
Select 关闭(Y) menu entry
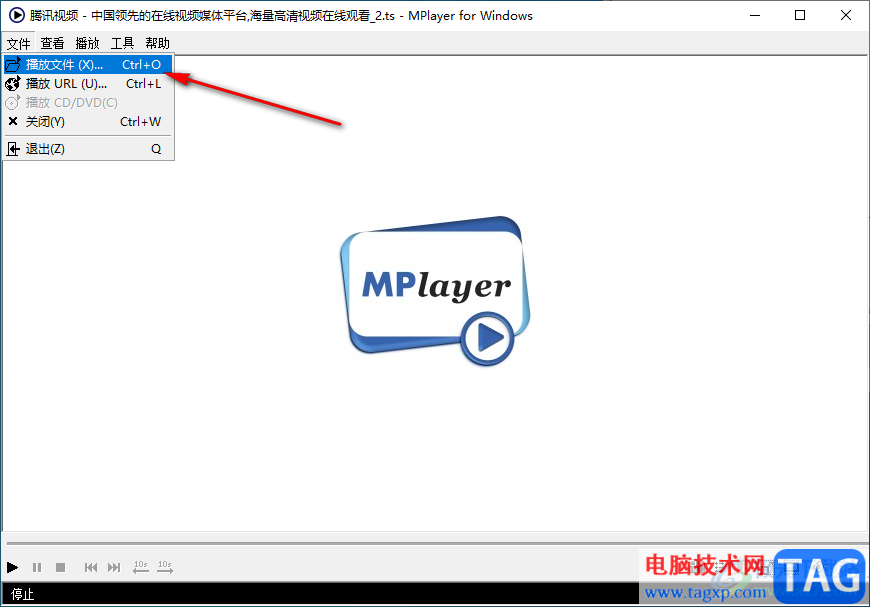coord(88,122)
